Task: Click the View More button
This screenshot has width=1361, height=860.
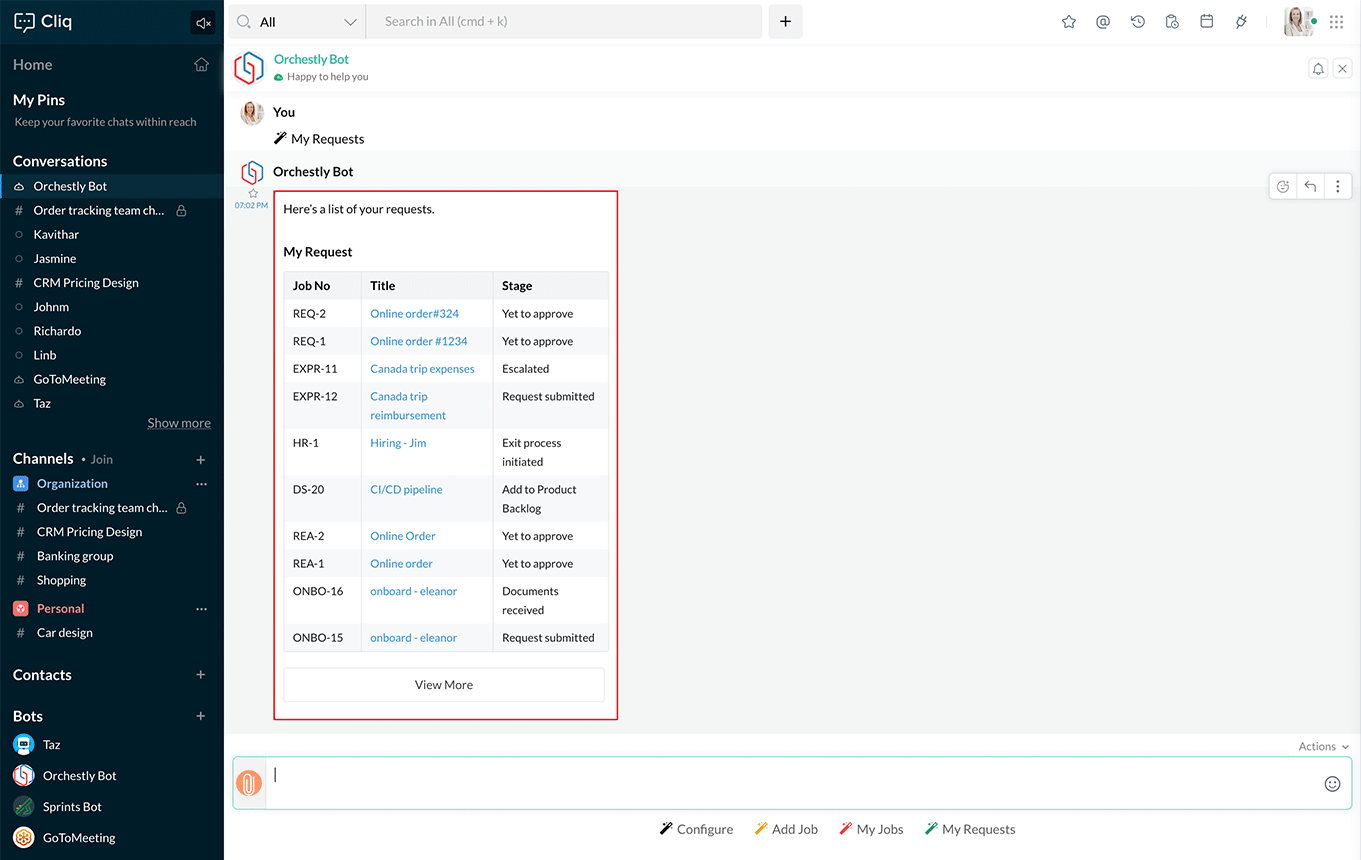Action: tap(444, 685)
